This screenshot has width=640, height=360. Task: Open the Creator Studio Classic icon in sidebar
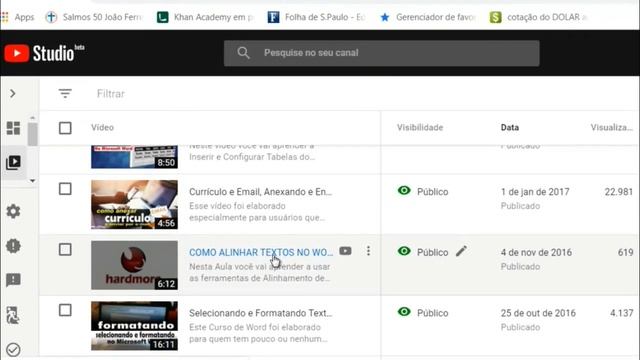point(13,315)
